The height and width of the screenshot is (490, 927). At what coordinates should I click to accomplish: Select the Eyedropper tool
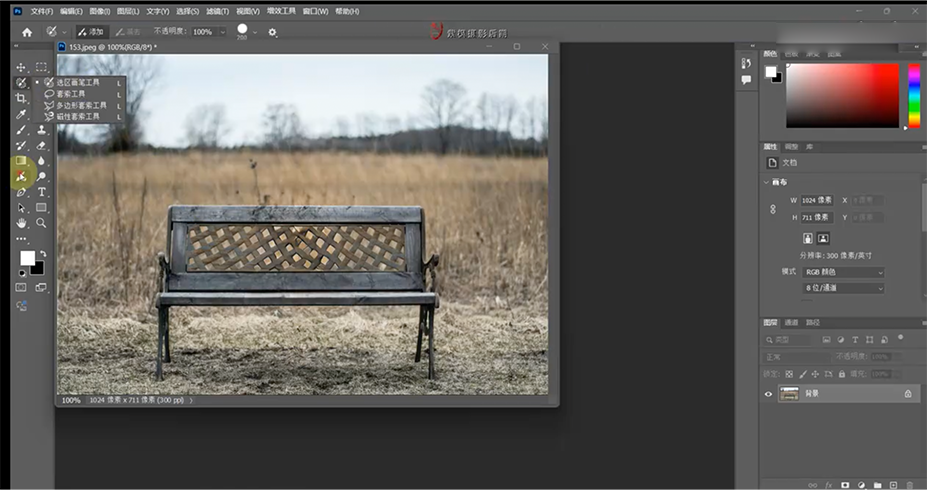[21, 114]
